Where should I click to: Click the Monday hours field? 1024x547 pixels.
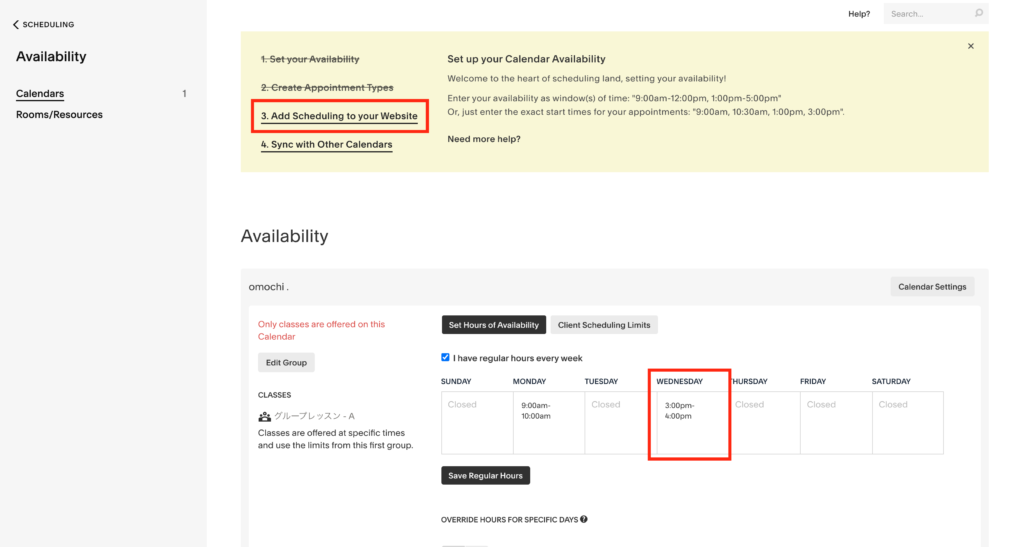coord(549,422)
